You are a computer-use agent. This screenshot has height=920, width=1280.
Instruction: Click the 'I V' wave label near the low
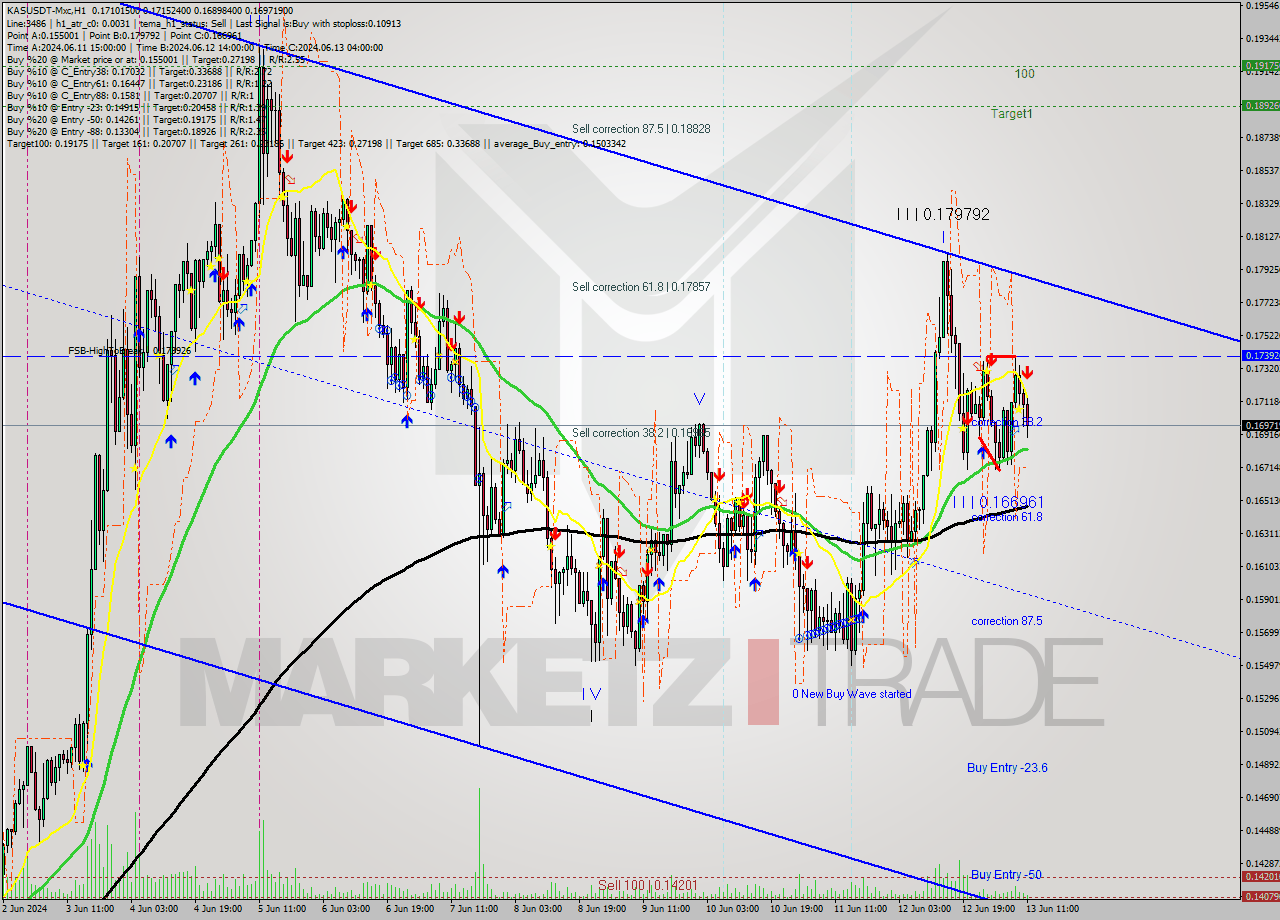592,693
